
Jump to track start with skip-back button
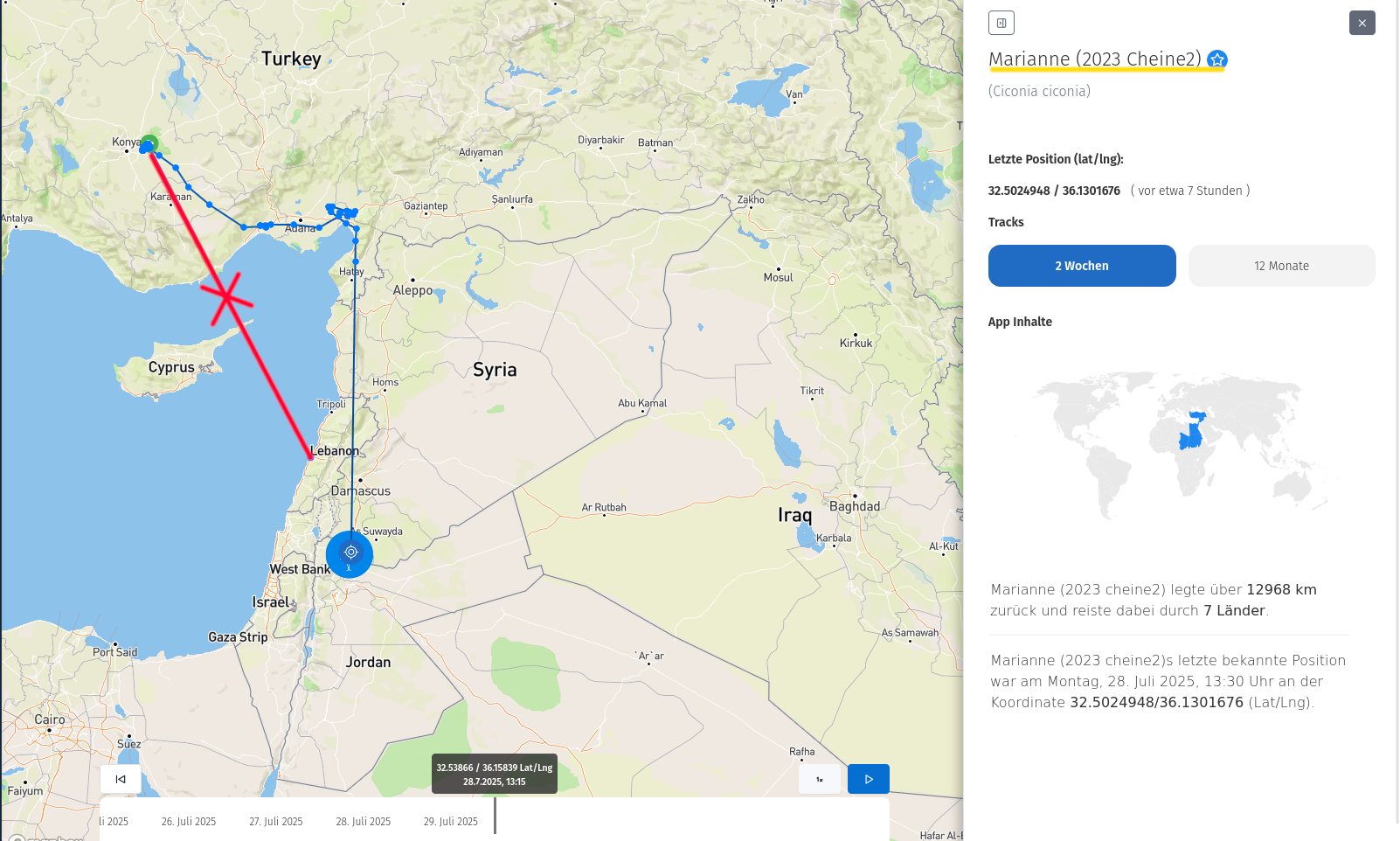(x=121, y=779)
